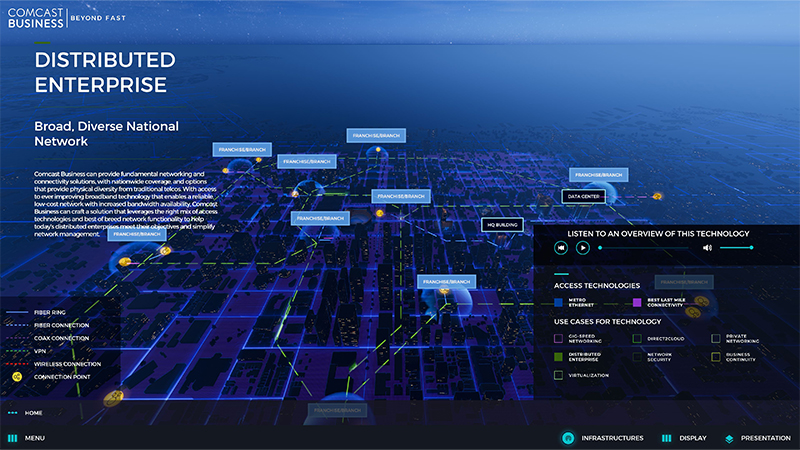Click the Beyond Fast tagline
Viewport: 800px width, 450px height.
[x=98, y=18]
